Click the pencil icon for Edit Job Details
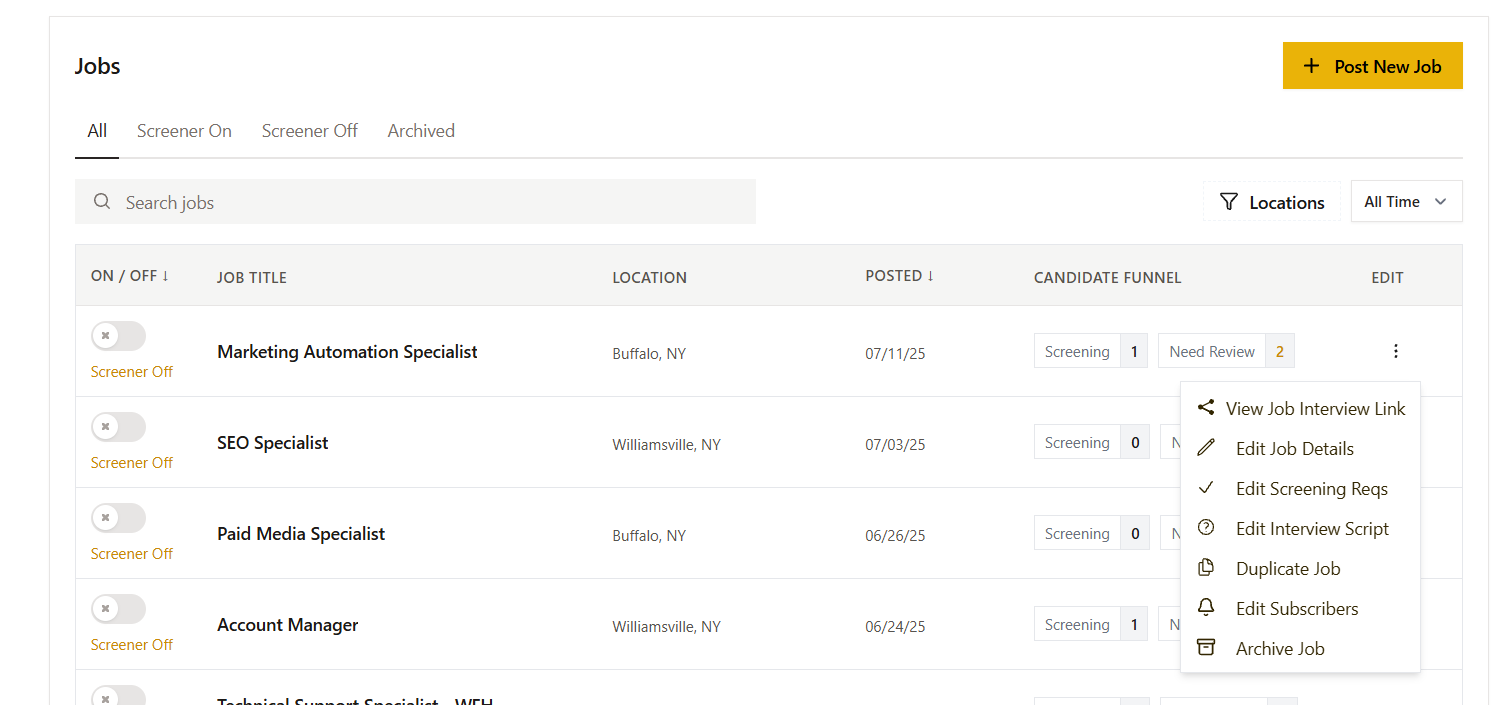 (x=1206, y=448)
